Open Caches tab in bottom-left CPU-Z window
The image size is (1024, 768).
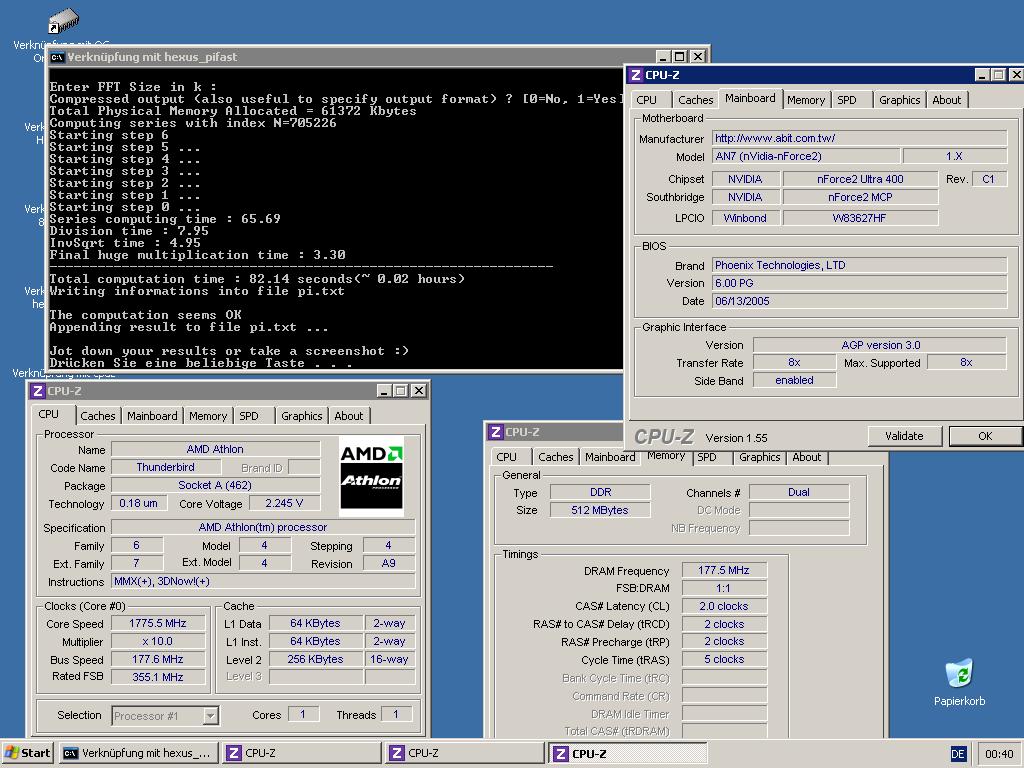[98, 416]
